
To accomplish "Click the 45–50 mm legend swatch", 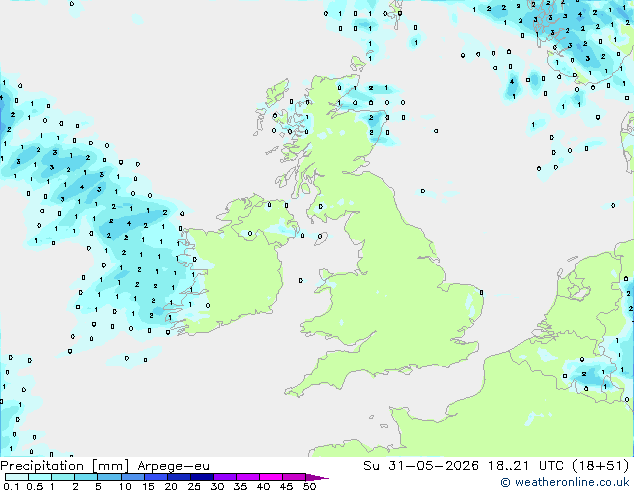I will tap(294, 477).
